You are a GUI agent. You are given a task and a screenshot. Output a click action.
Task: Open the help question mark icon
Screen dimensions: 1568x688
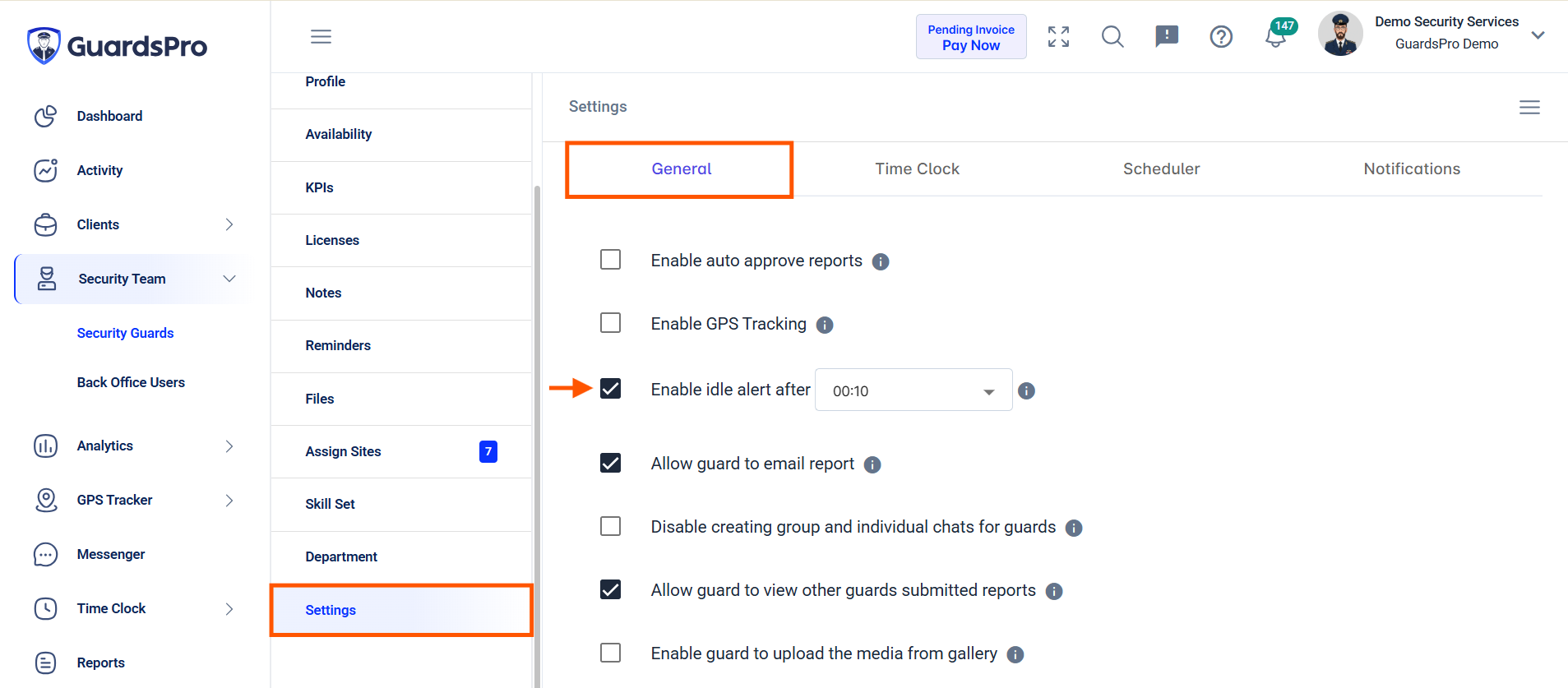[x=1221, y=36]
